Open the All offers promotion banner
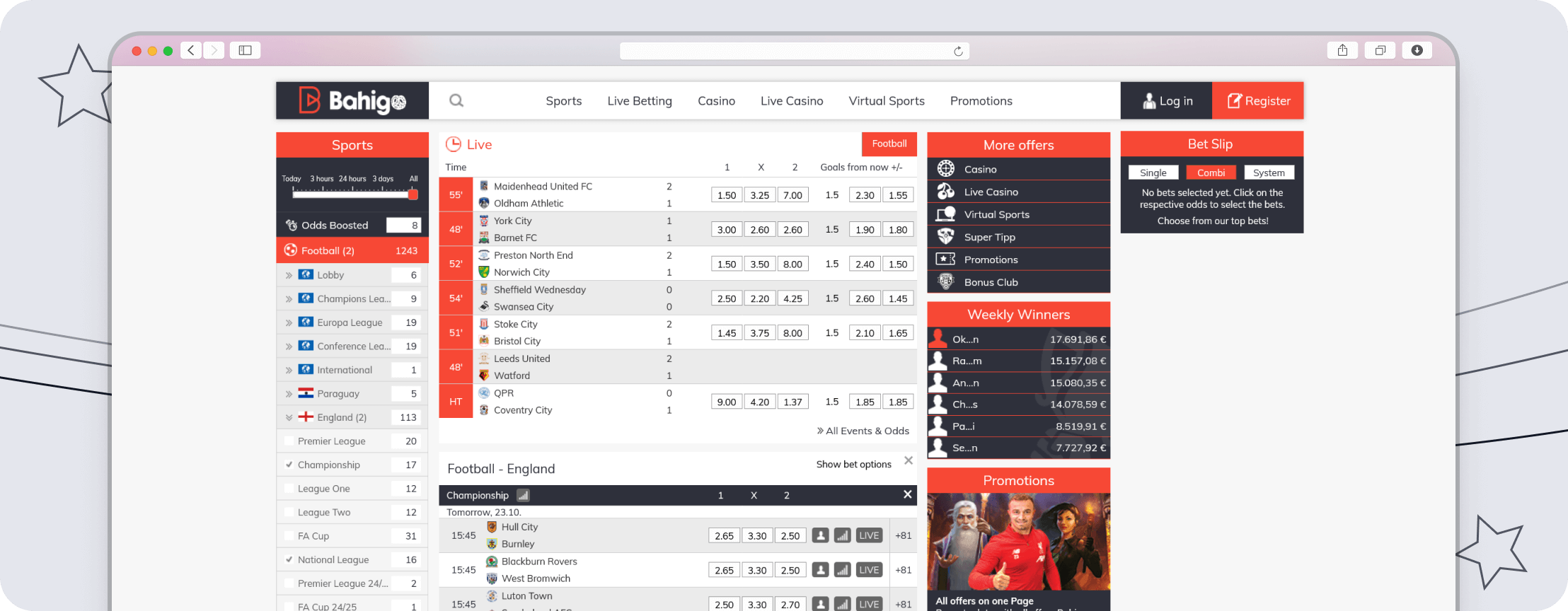 1019,552
